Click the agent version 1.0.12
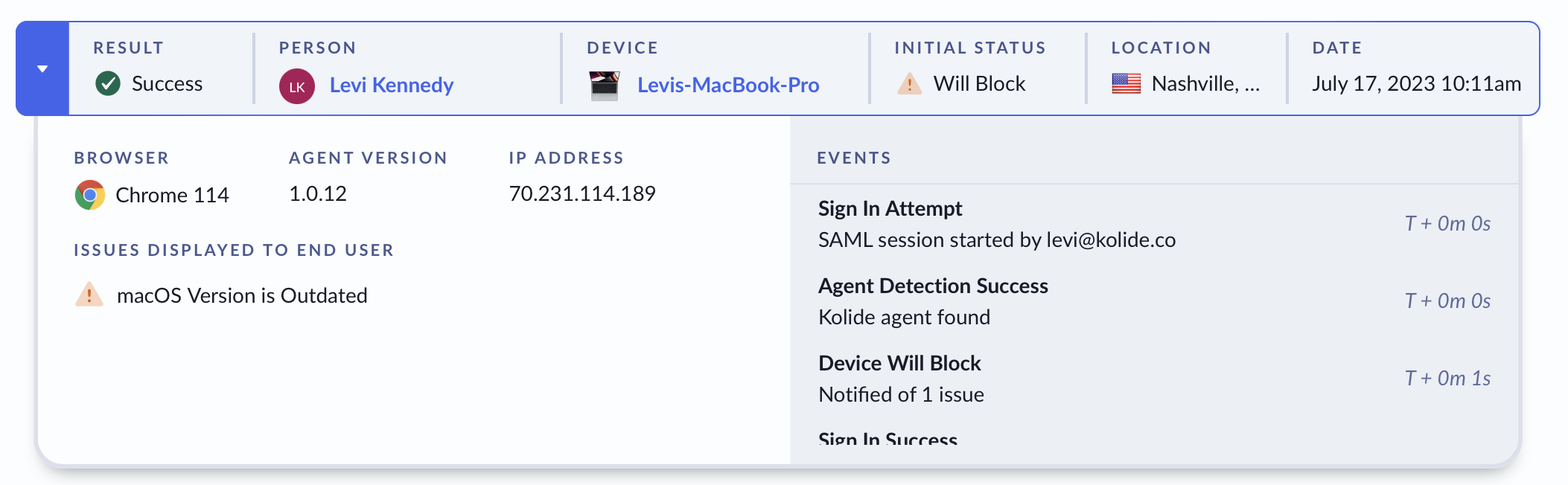The height and width of the screenshot is (485, 1568). point(318,193)
